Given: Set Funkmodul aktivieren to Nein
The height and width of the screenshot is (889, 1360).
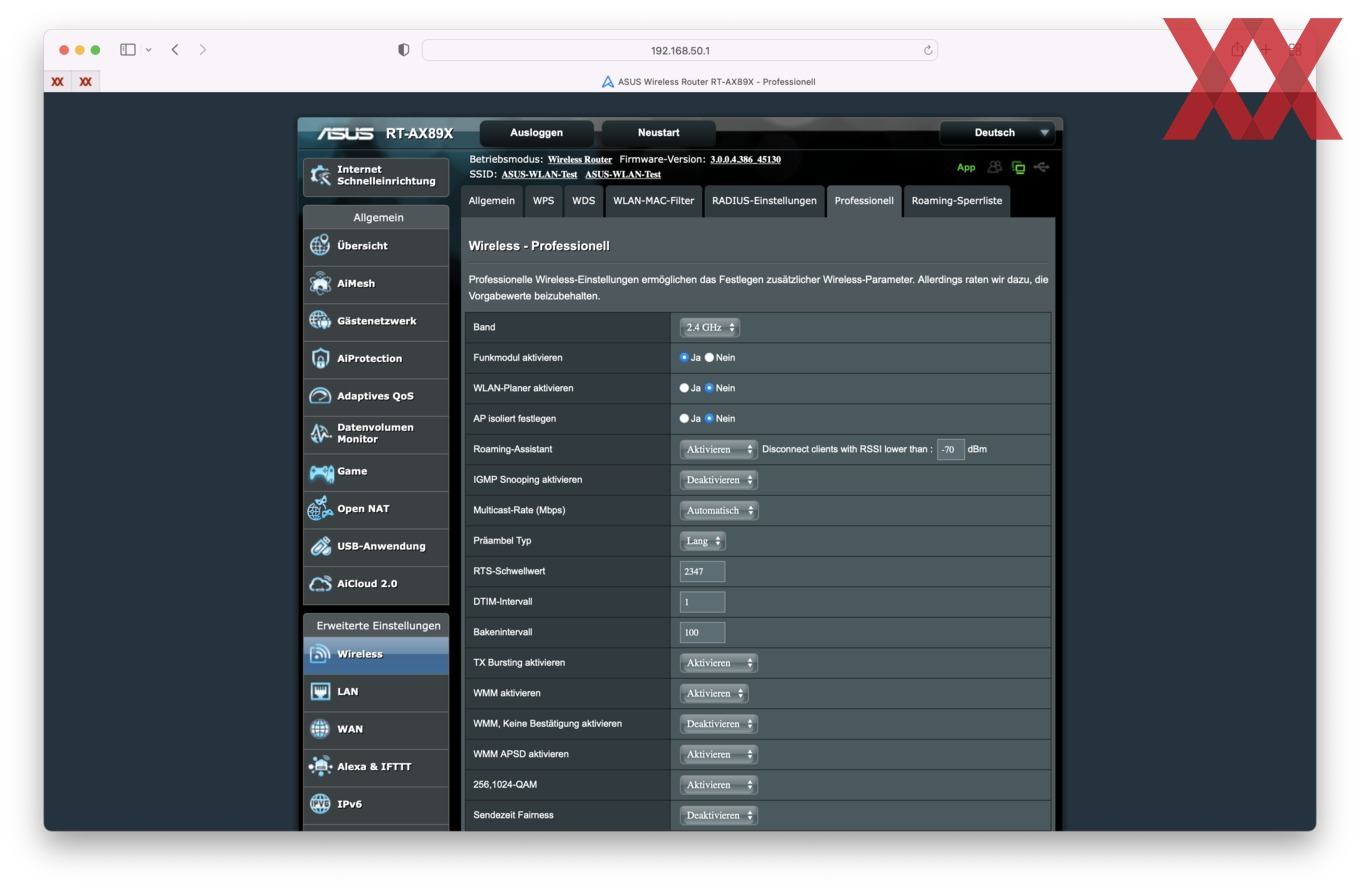Looking at the screenshot, I should point(709,357).
